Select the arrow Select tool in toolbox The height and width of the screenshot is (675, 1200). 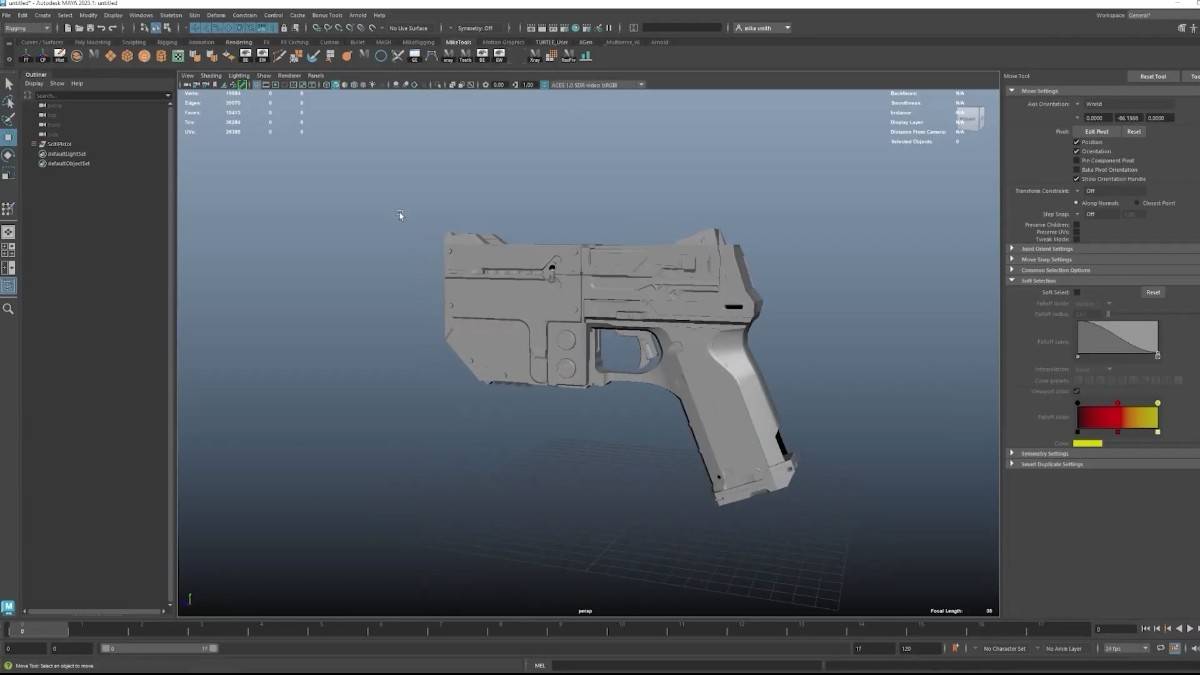8,84
